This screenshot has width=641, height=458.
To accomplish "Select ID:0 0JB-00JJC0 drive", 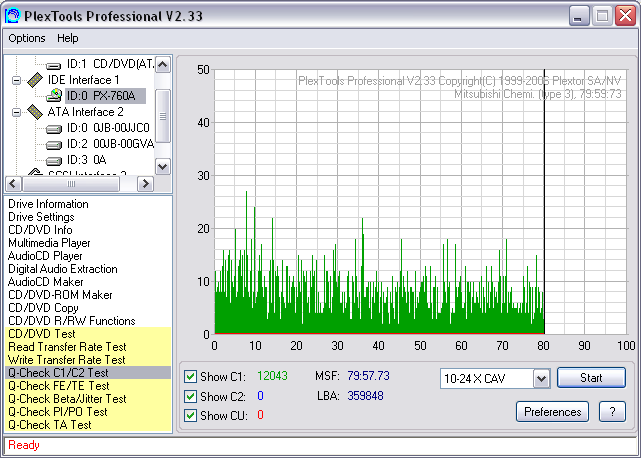I will [108, 128].
